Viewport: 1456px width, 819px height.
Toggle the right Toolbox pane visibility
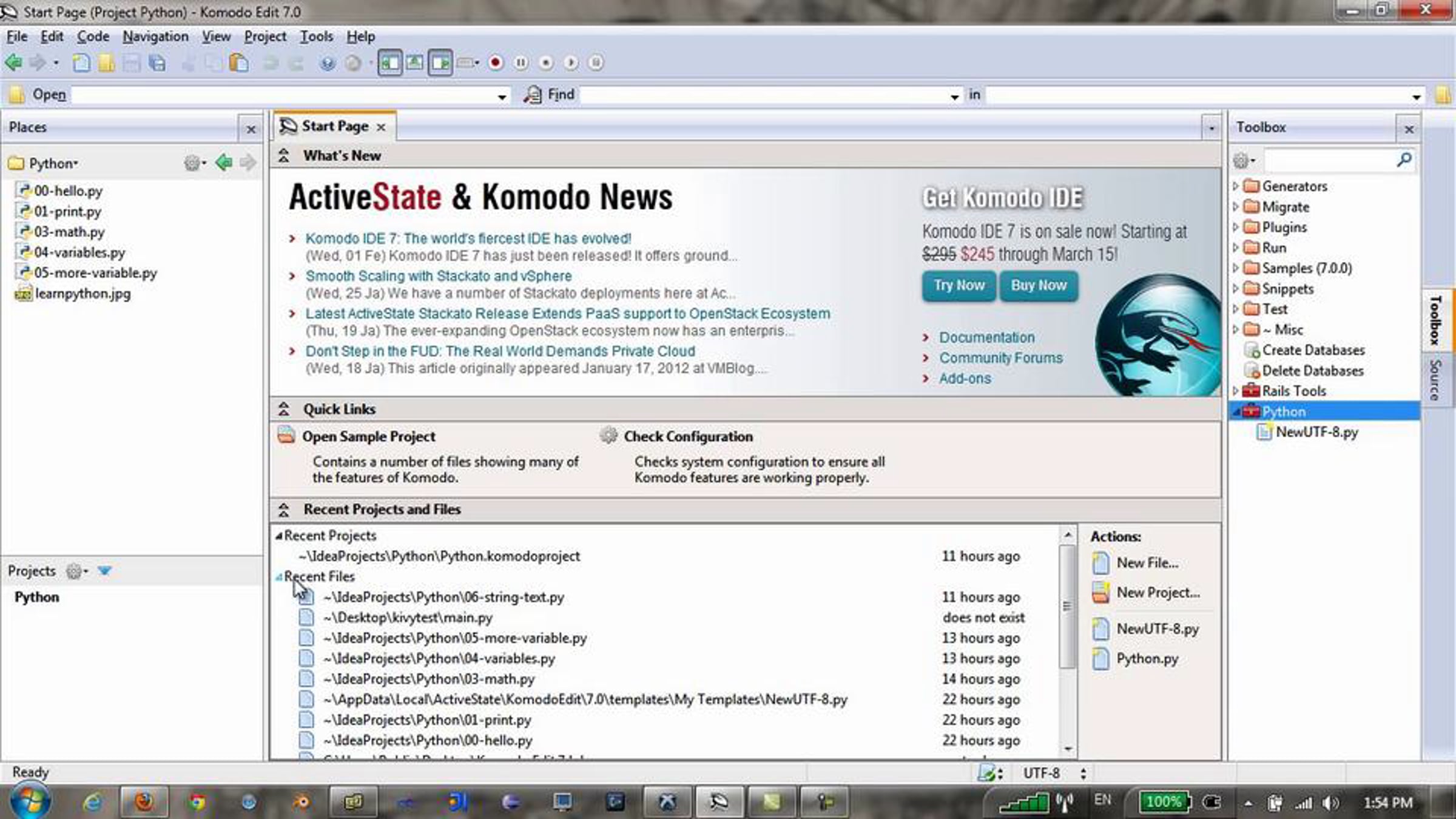click(x=440, y=62)
